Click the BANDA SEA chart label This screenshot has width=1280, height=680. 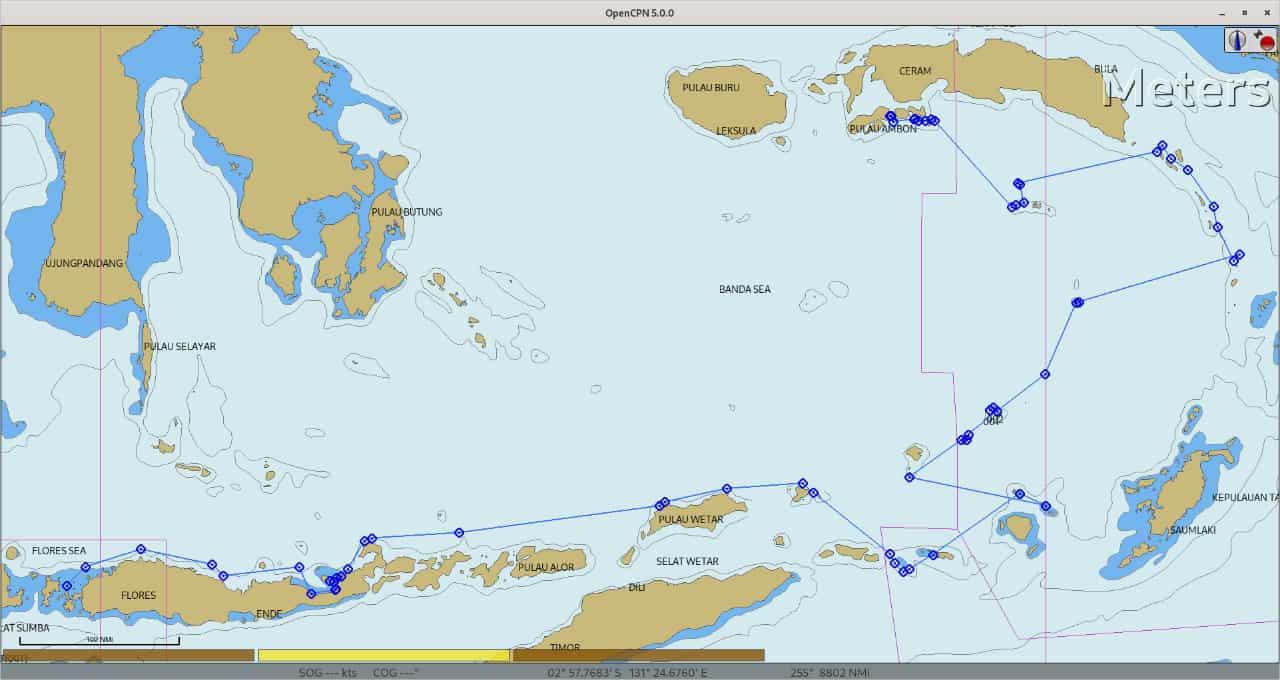(744, 289)
